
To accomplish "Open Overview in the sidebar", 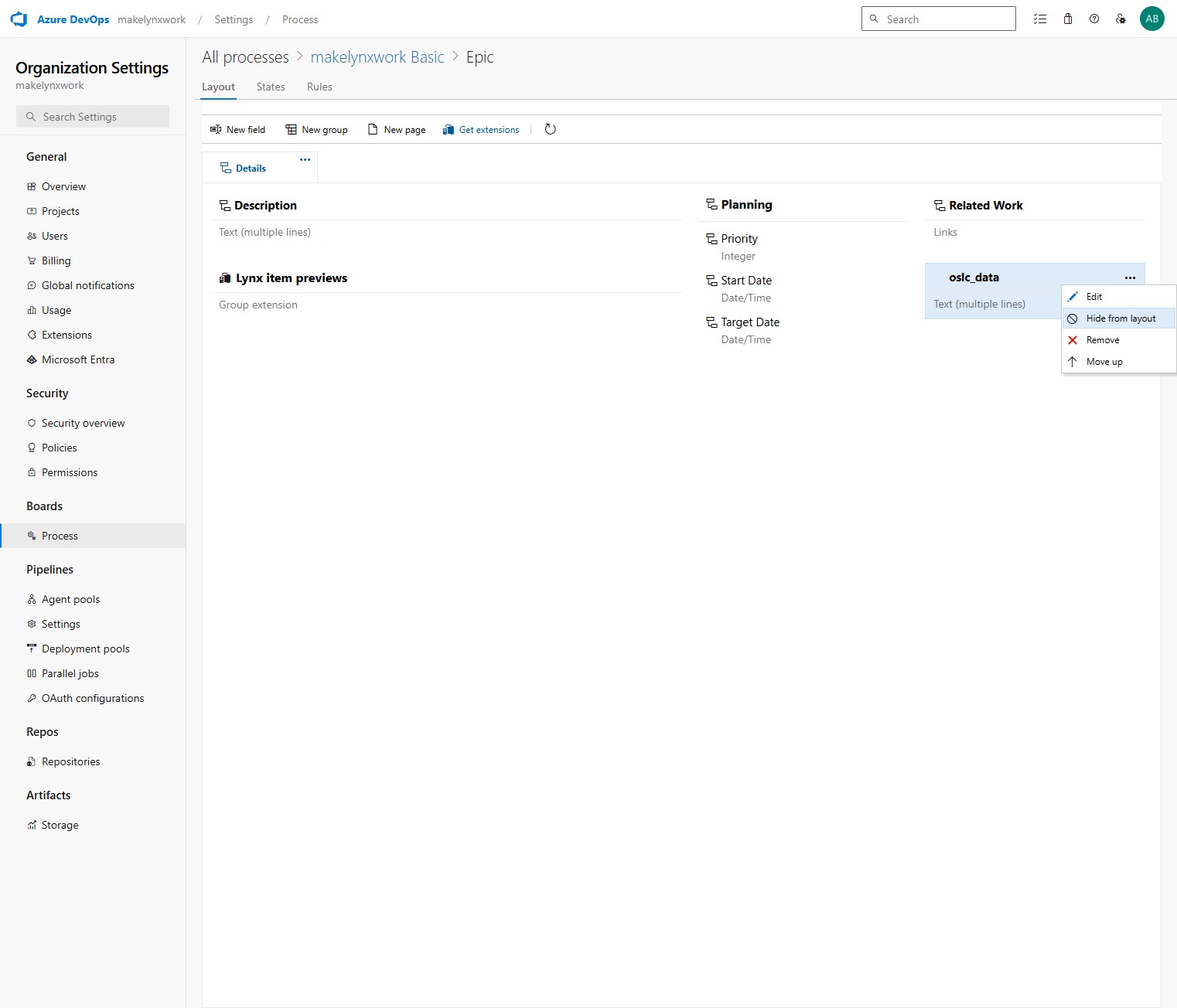I will (x=93, y=186).
